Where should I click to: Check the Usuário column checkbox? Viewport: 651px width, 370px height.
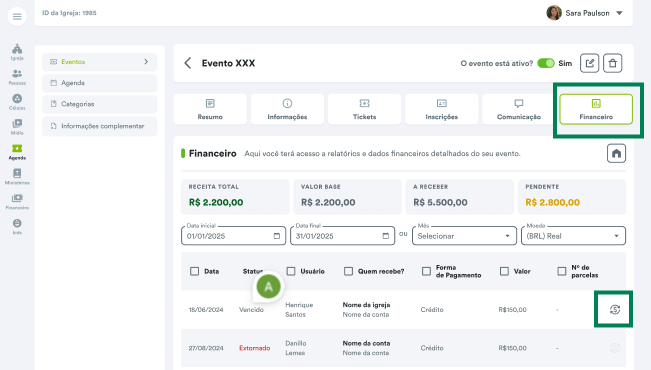291,271
